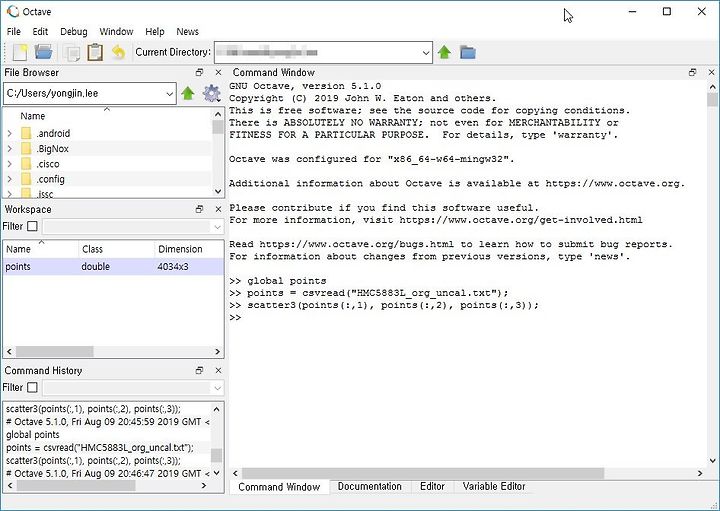Undock the File Browser panel
720x511 pixels.
[199, 73]
